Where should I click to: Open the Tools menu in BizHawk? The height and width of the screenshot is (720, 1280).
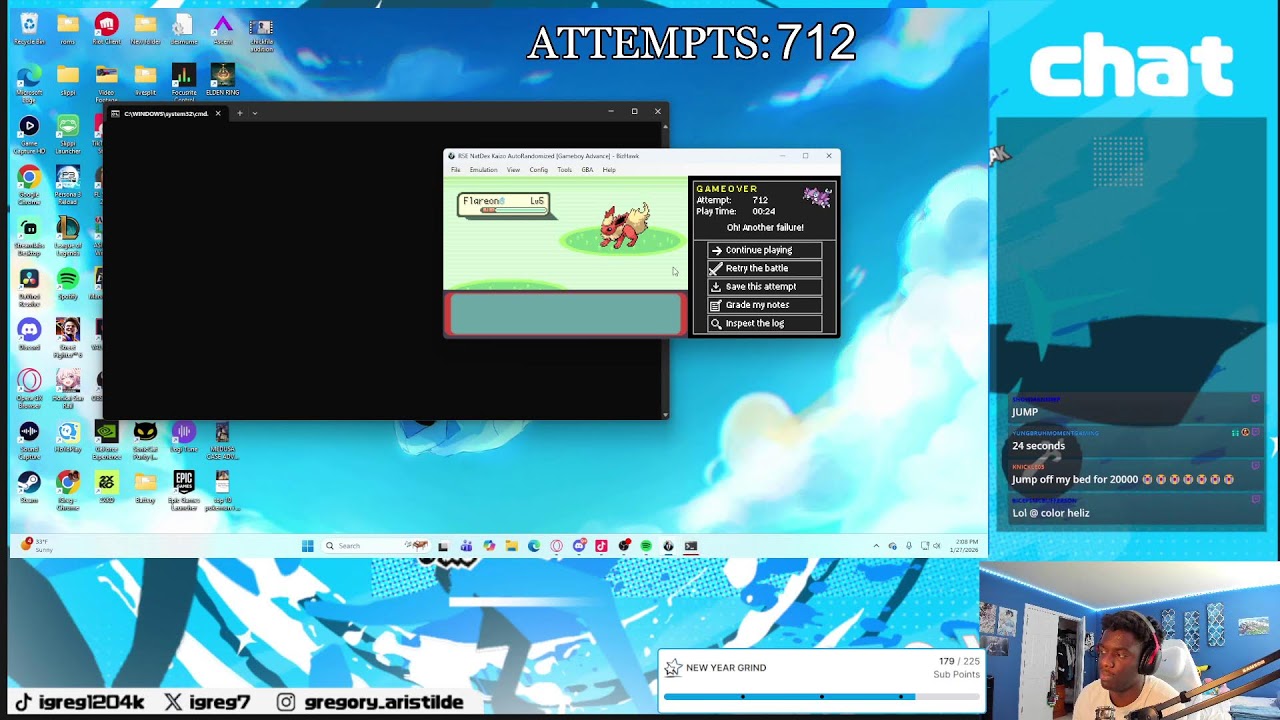565,170
